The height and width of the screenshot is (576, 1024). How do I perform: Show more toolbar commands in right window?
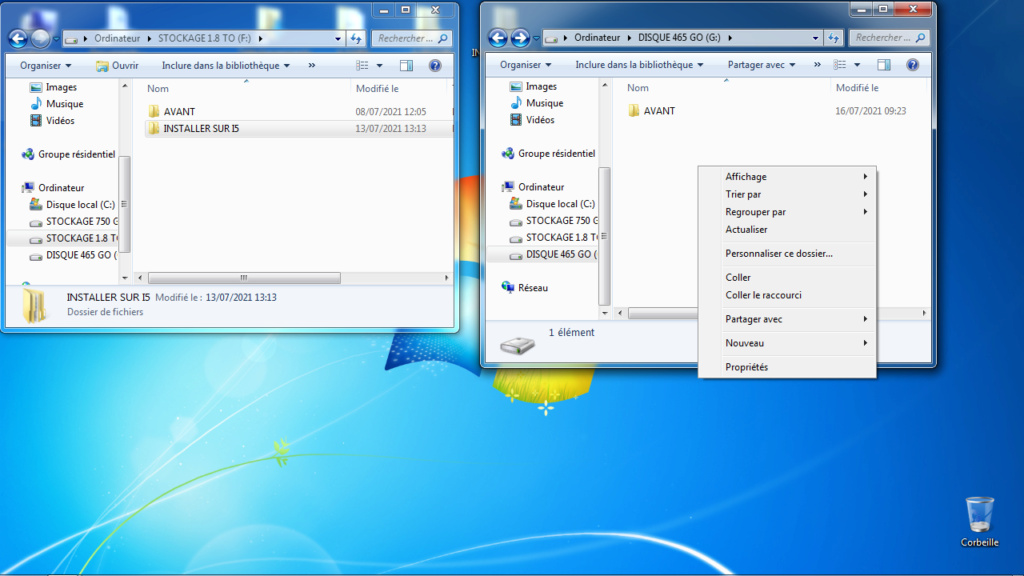[817, 65]
